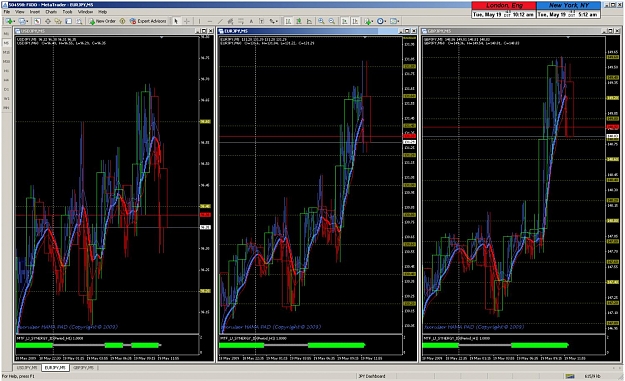
Task: Click New York time '5:12 am' readout
Action: 588,14
